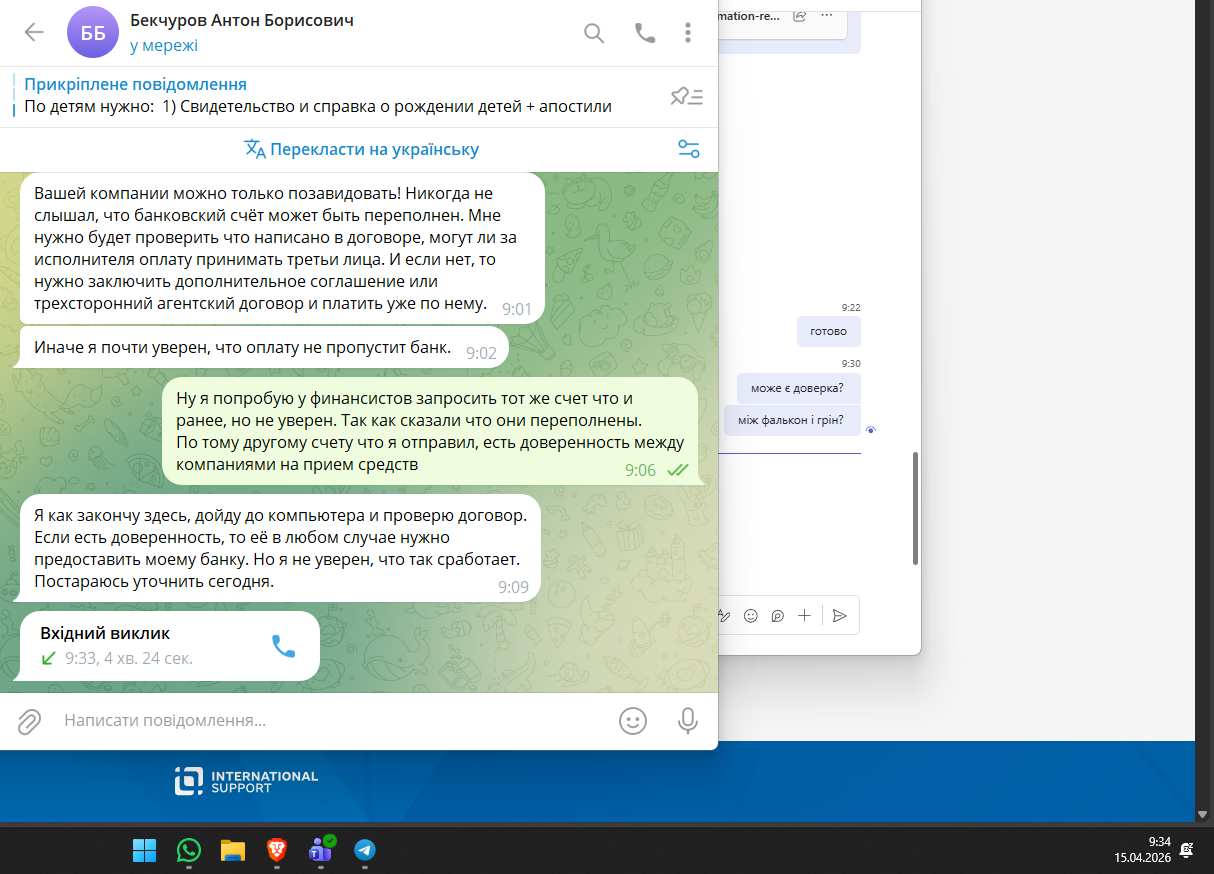Open WhatsApp from the taskbar
Screen dimensions: 1214x874
tap(189, 850)
